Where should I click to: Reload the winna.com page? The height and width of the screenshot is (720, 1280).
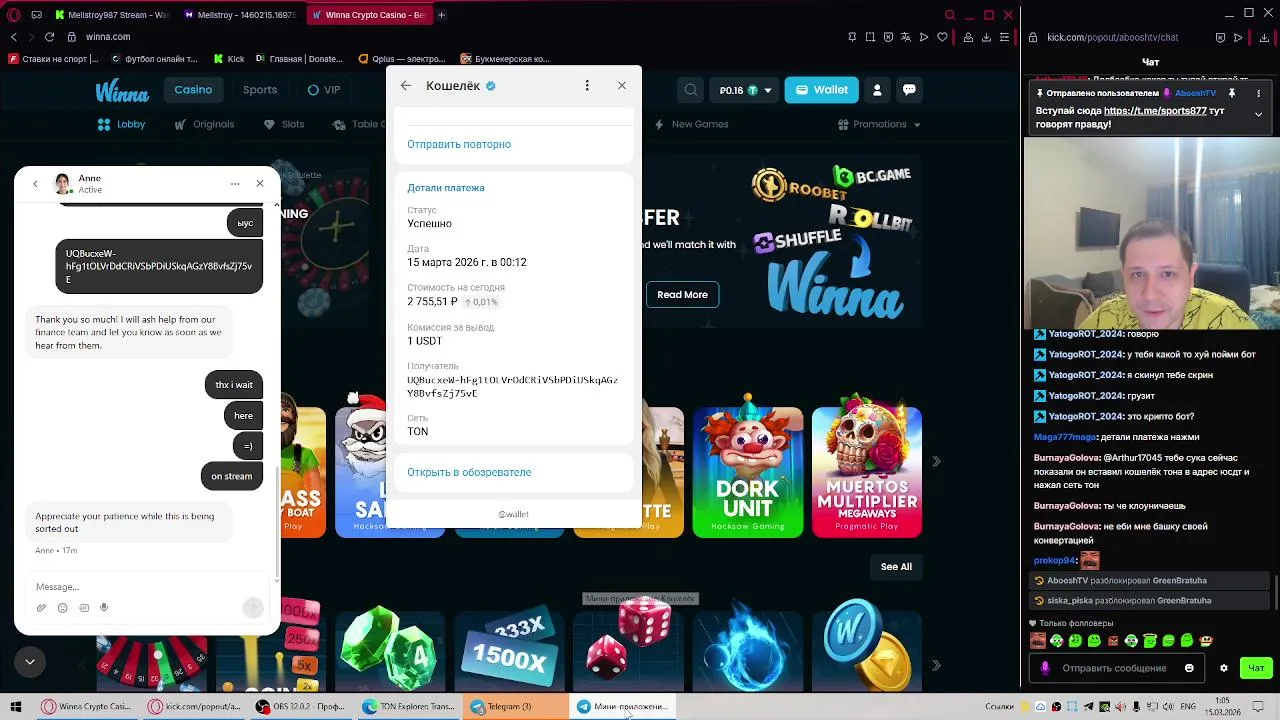(49, 37)
